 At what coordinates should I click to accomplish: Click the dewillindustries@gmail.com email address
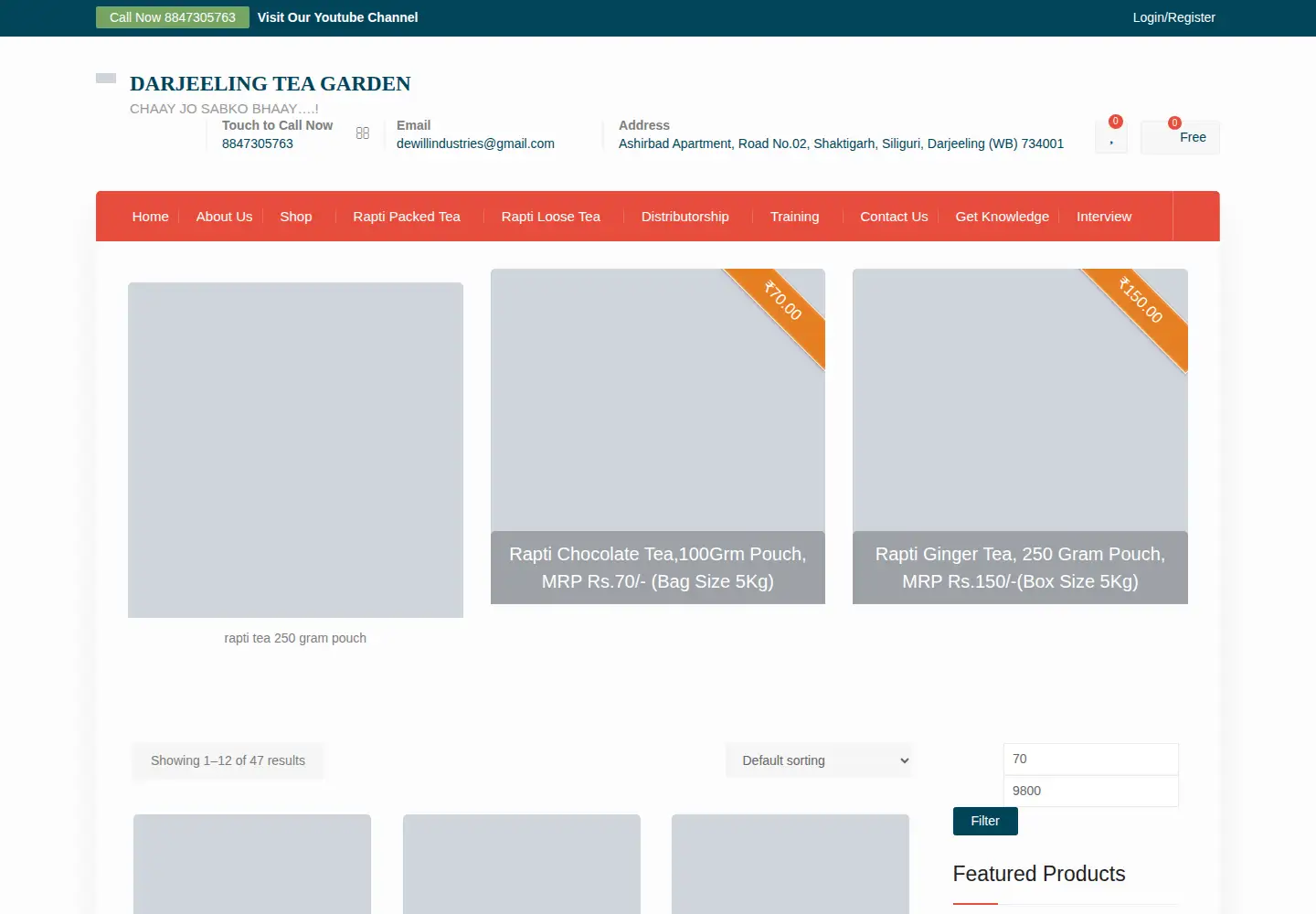click(x=475, y=143)
